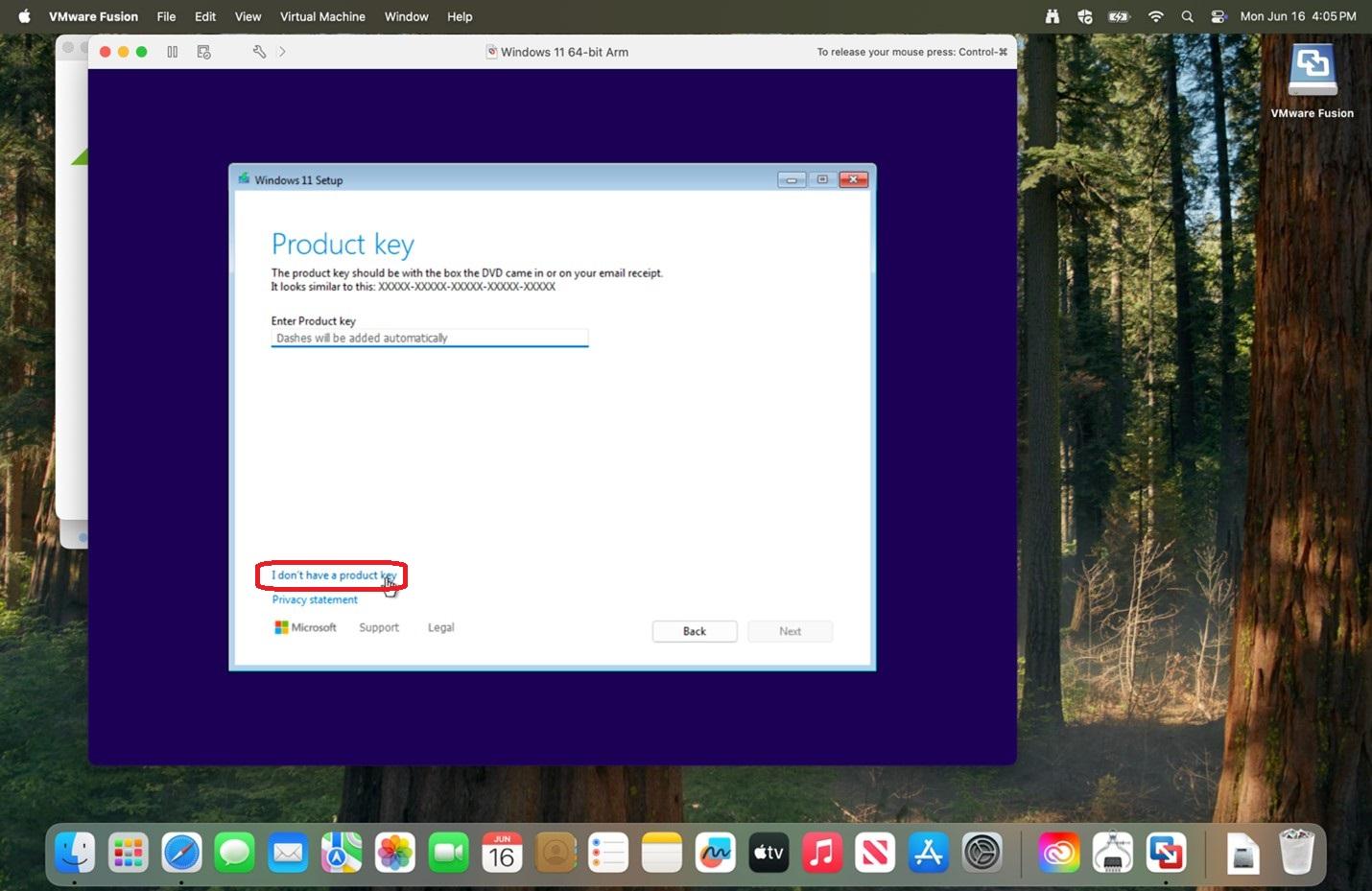
Task: Open Photos from the Dock
Action: [394, 852]
